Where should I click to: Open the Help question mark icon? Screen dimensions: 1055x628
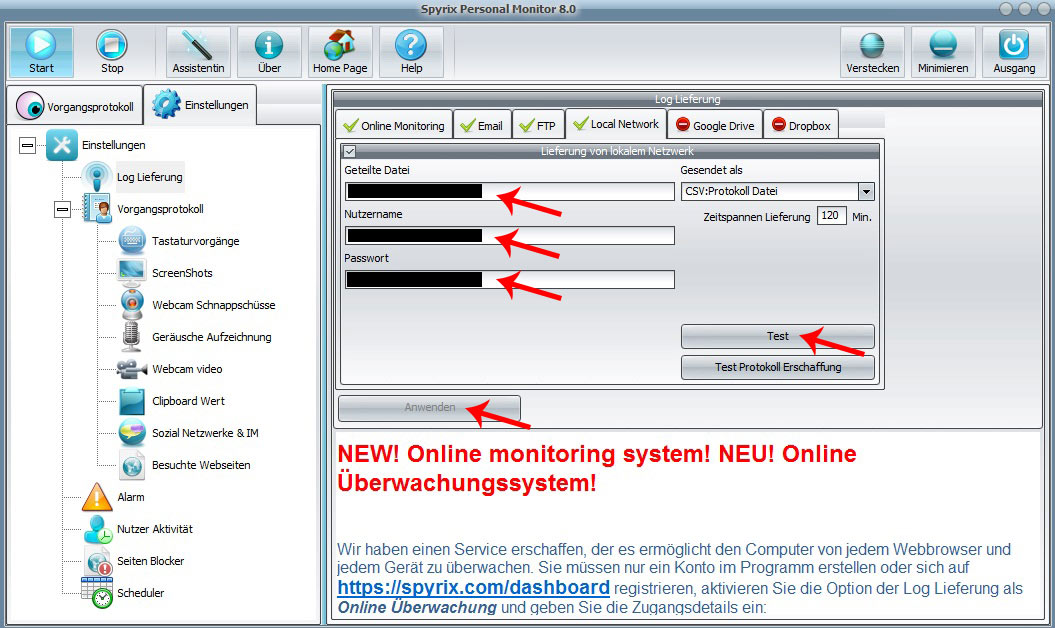coord(411,45)
